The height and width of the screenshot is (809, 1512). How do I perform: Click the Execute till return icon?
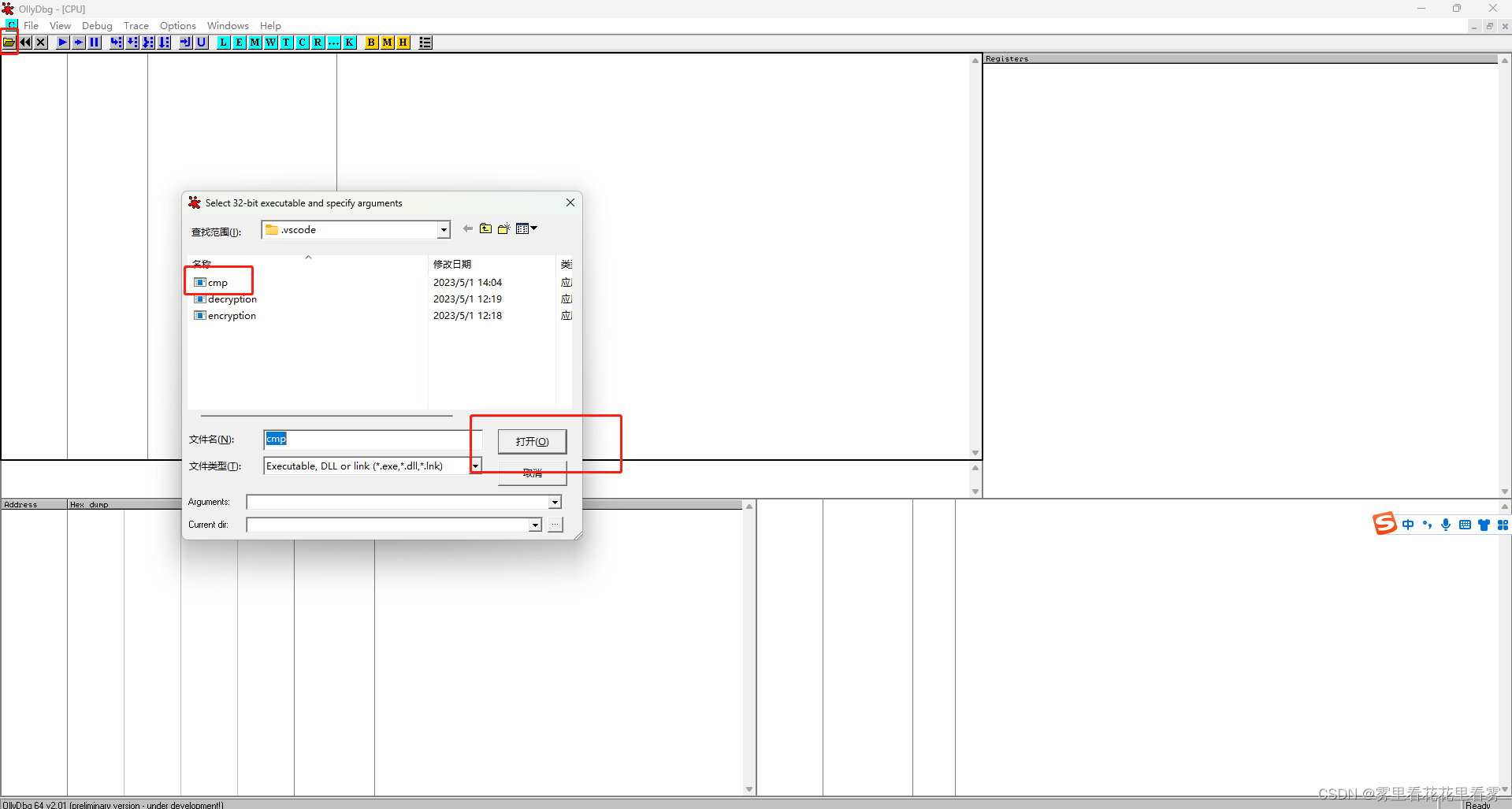click(x=186, y=43)
